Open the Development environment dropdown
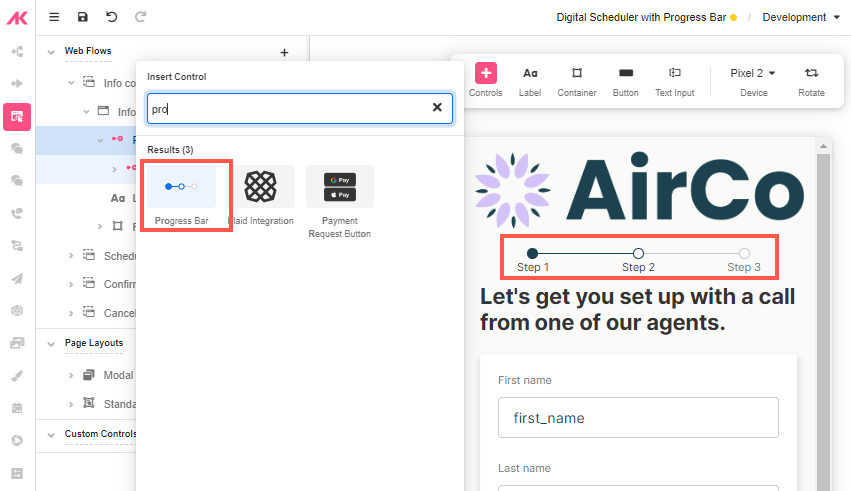 (x=801, y=17)
